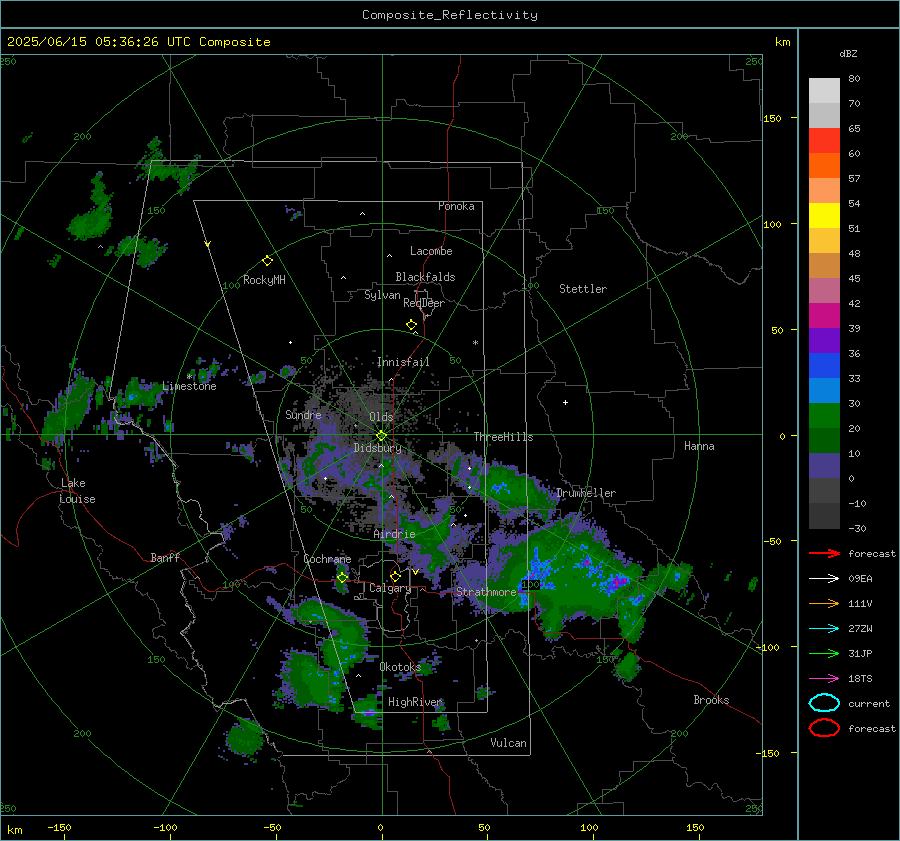Click the magenta 18TS arrow icon
Screen dimensions: 900x841
pyautogui.click(x=824, y=679)
